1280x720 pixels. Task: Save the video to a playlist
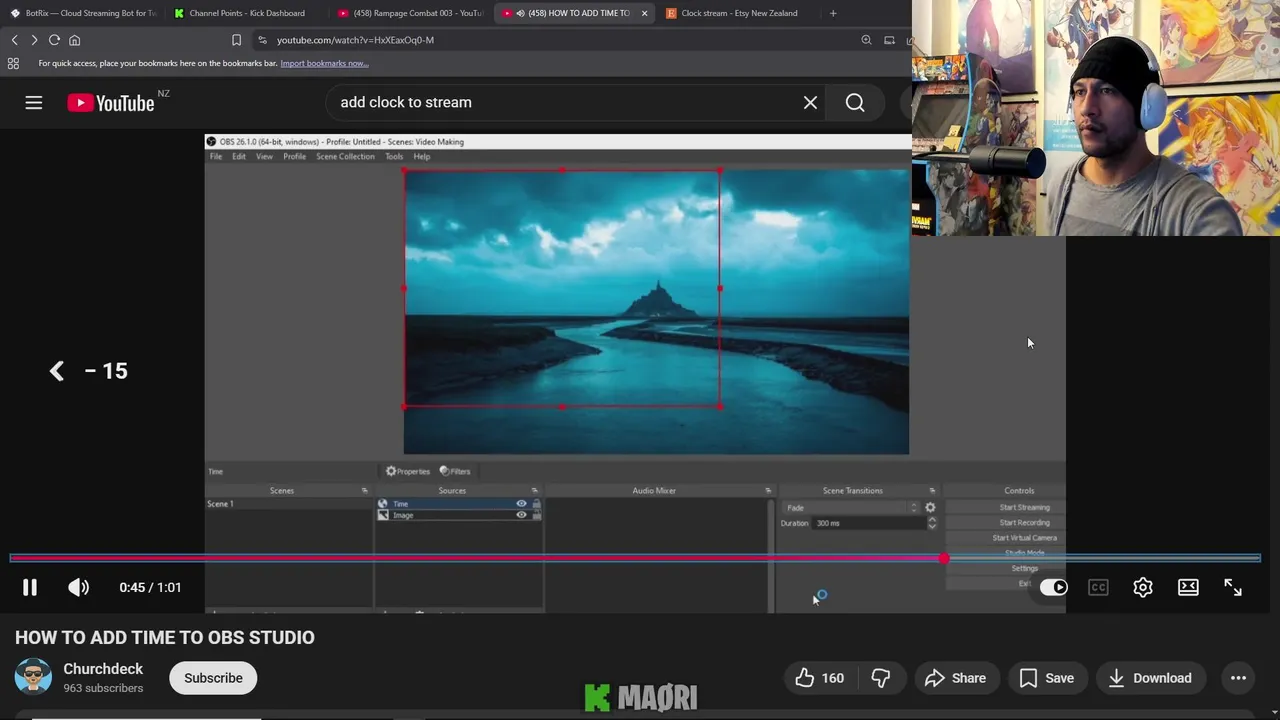1046,678
